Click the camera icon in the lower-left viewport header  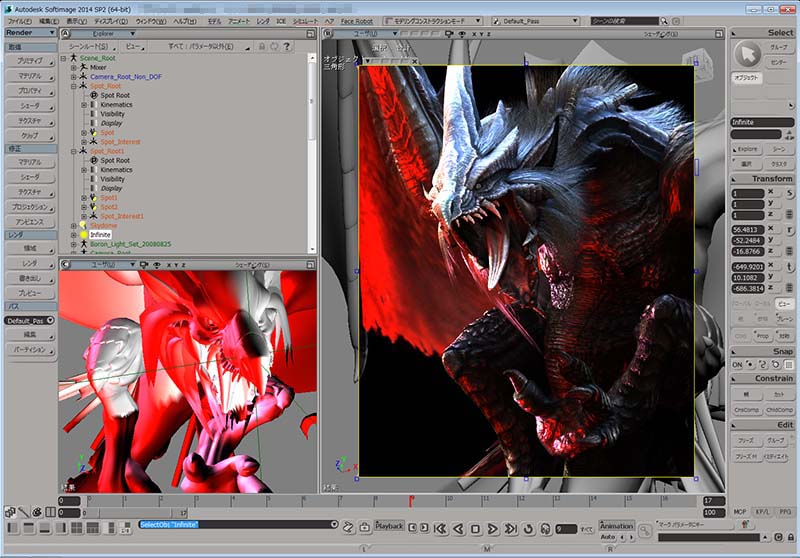144,265
